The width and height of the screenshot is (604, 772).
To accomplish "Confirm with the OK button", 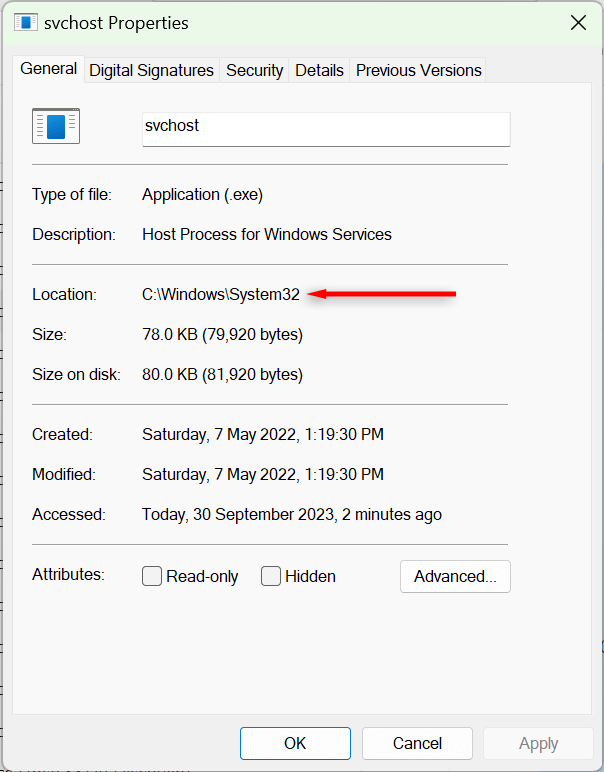I will pos(295,743).
